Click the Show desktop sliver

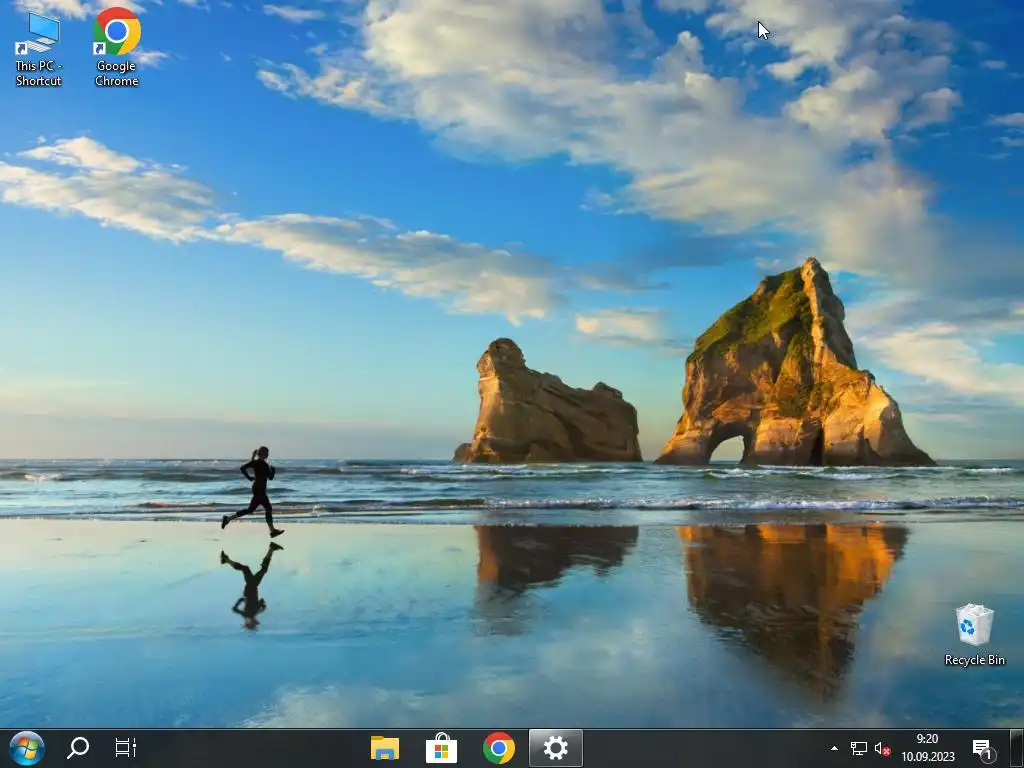1016,748
